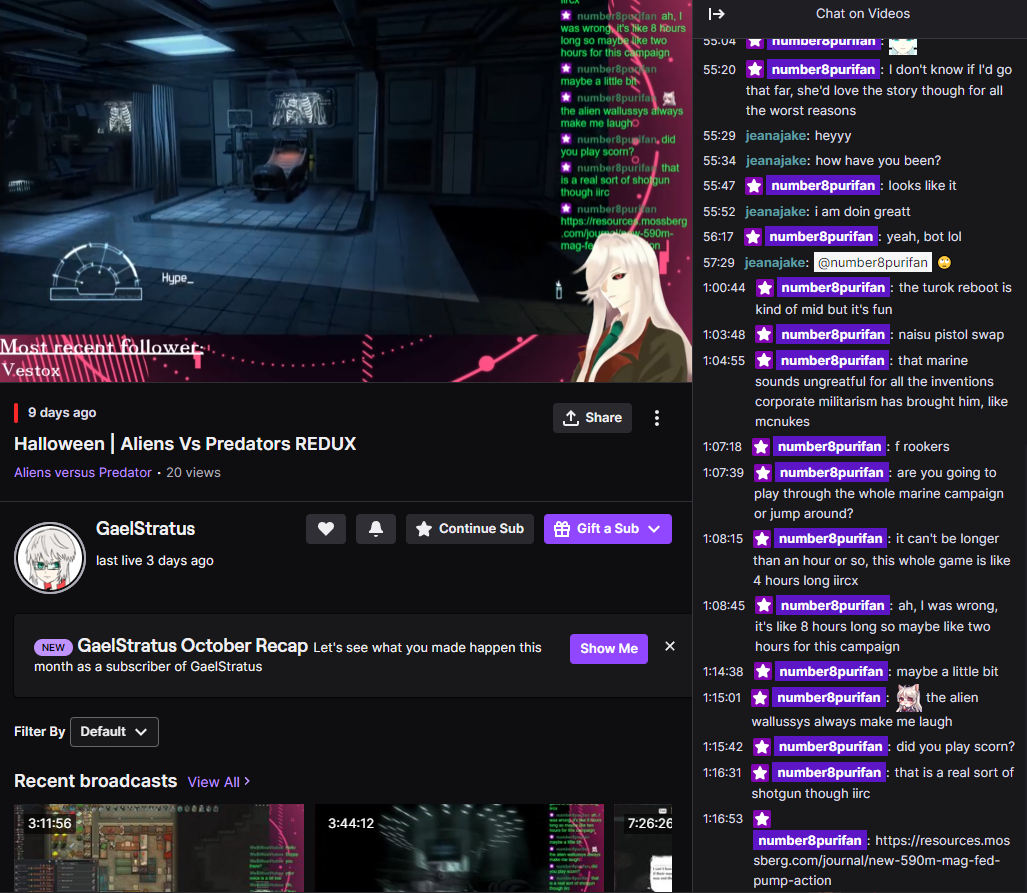This screenshot has height=893, width=1027.
Task: Open the 3:44:12 broadcast thumbnail
Action: tap(459, 848)
